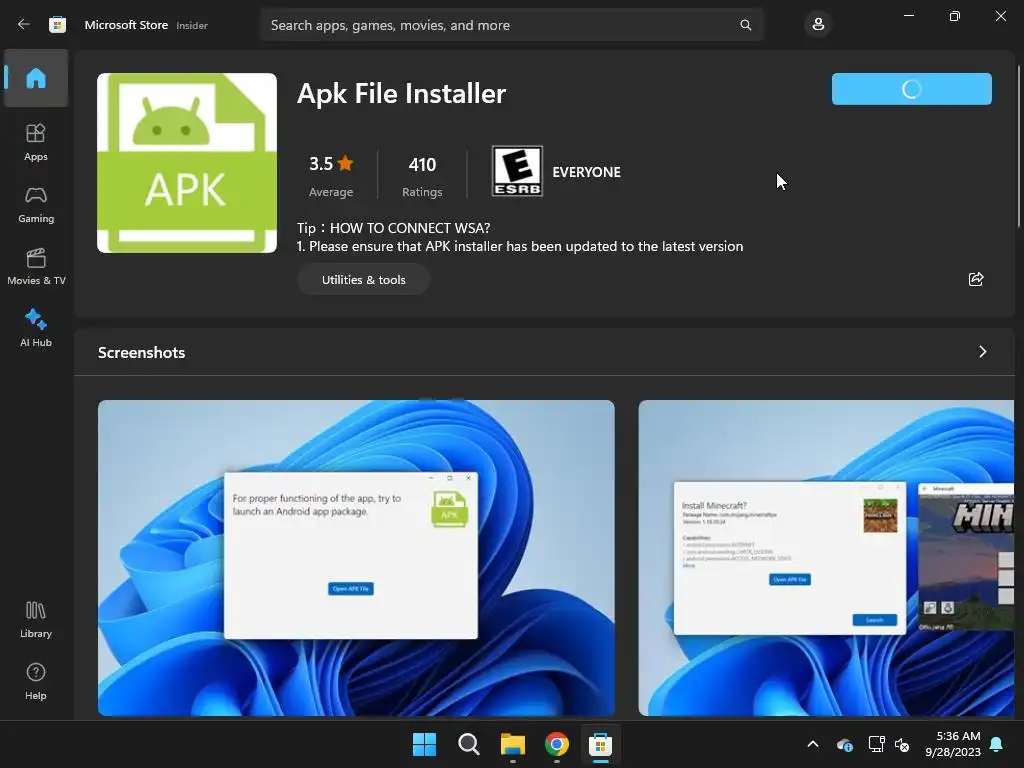This screenshot has width=1024, height=768.
Task: Click the Apk File Installer title
Action: [401, 93]
